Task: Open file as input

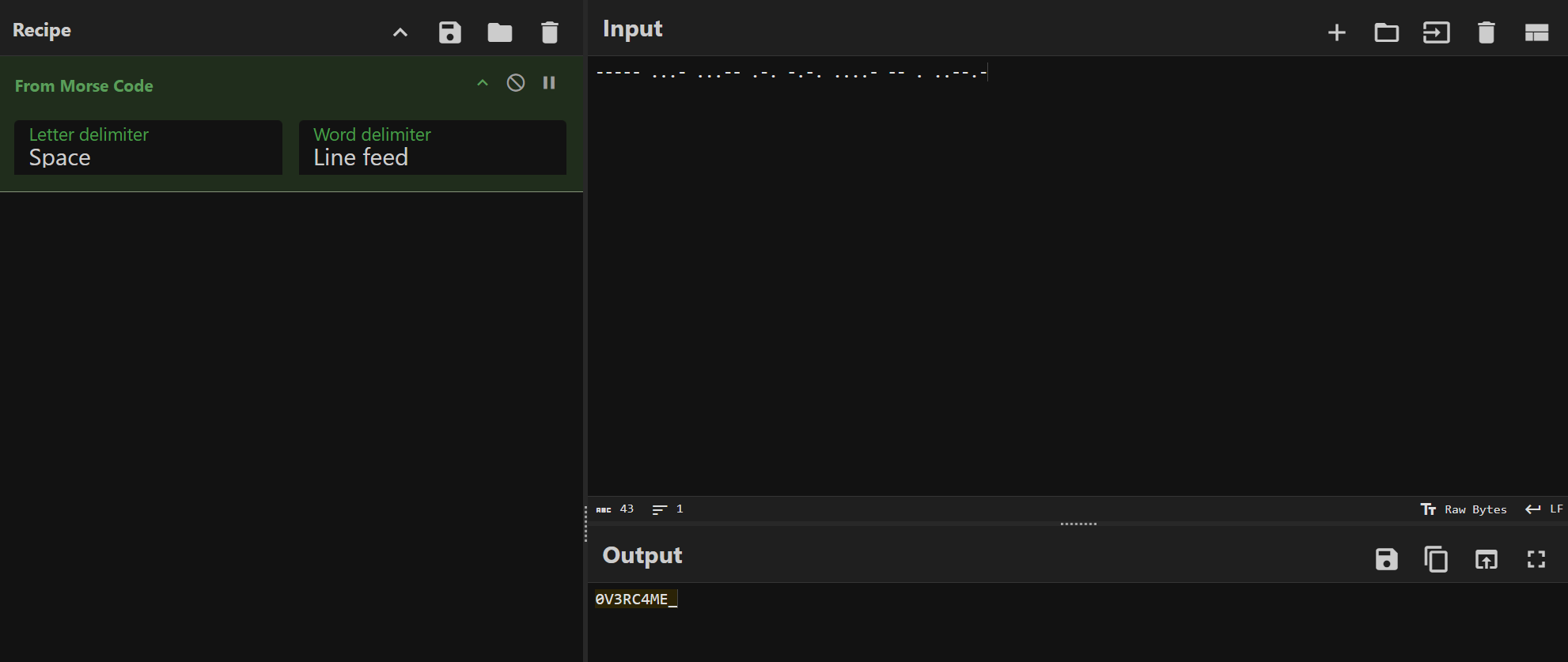Action: (x=1437, y=32)
